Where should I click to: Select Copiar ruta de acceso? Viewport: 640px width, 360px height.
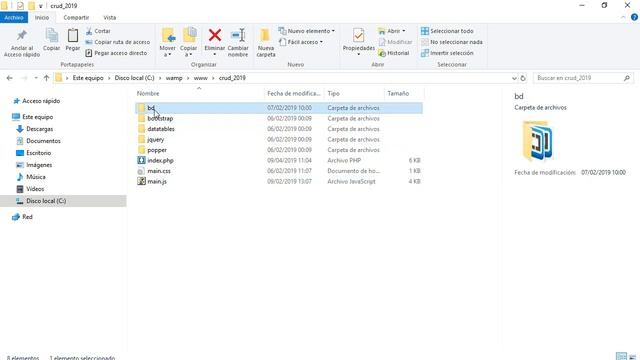[x=118, y=42]
